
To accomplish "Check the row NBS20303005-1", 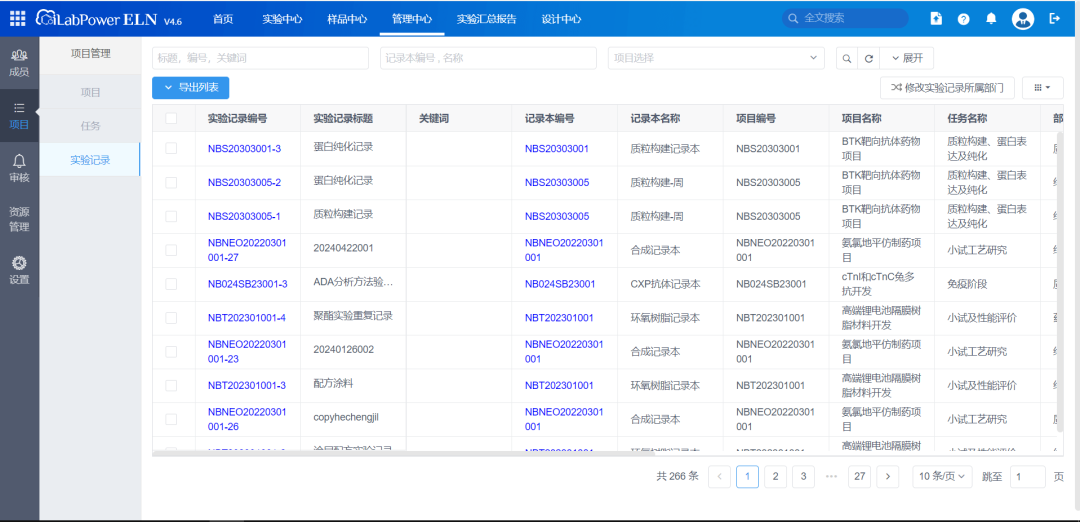I will [x=171, y=216].
